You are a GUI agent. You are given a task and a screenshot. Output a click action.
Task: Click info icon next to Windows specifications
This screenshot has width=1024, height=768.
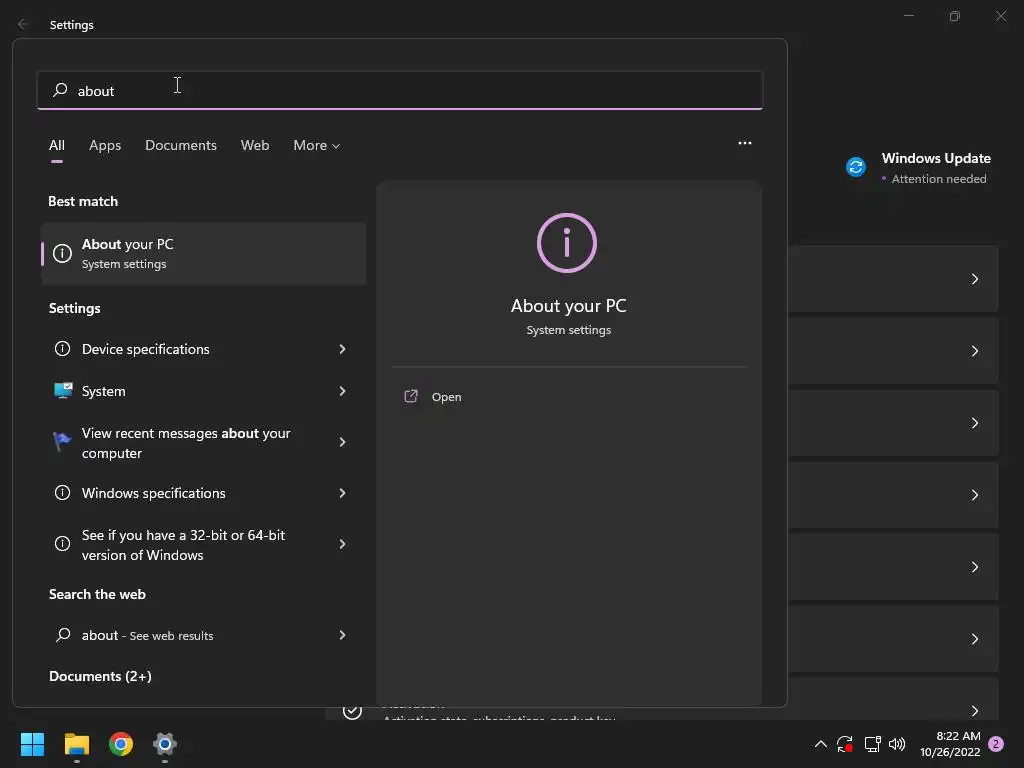pyautogui.click(x=62, y=492)
